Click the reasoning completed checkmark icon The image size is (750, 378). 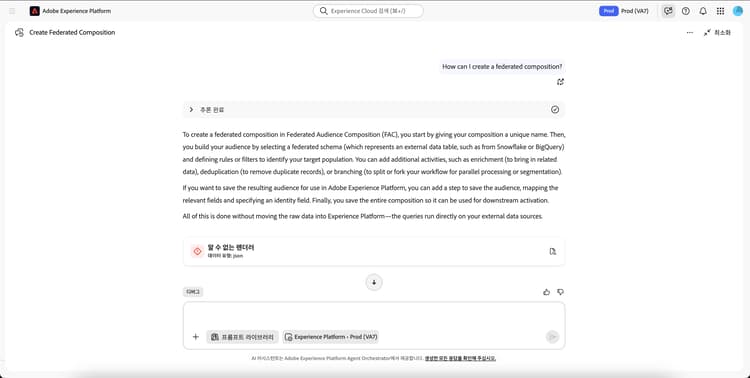point(555,110)
